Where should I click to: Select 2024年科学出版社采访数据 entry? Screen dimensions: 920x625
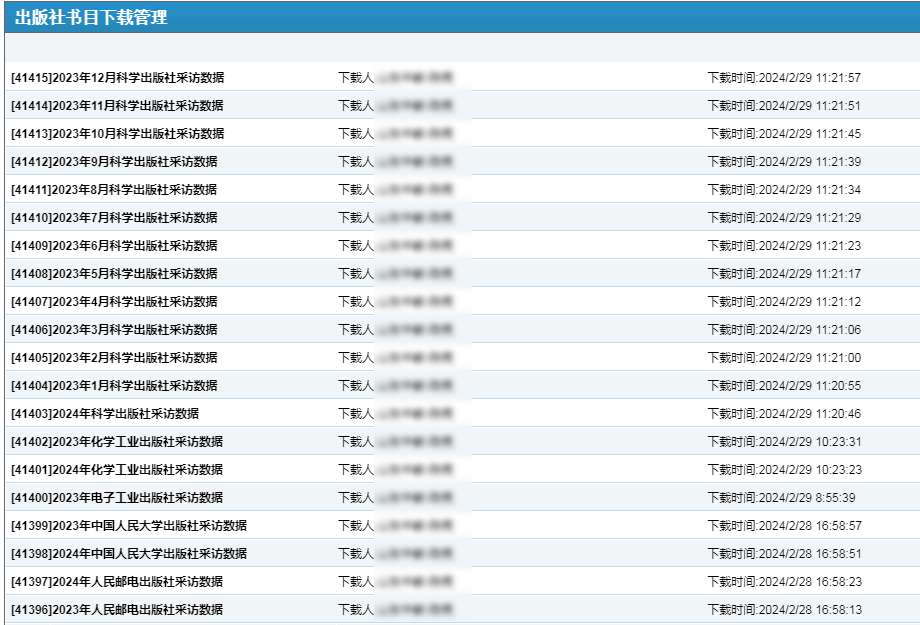[x=105, y=414]
